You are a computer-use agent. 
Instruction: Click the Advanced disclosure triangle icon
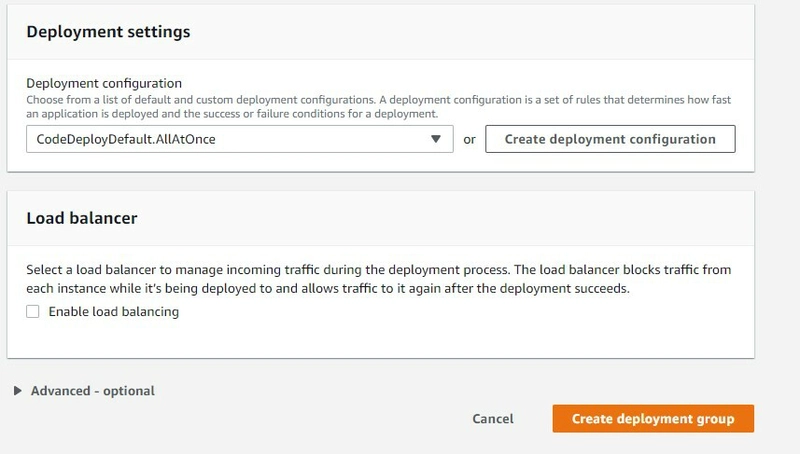[x=18, y=391]
